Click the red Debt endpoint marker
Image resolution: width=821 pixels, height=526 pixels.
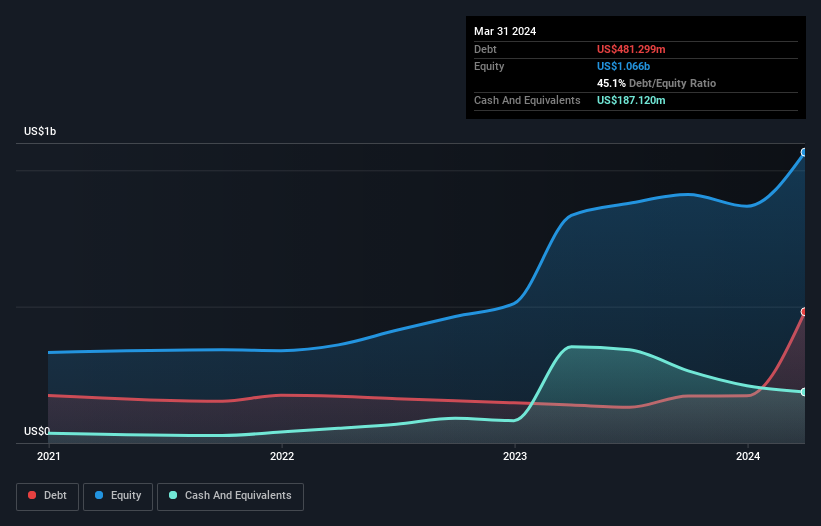click(x=804, y=311)
